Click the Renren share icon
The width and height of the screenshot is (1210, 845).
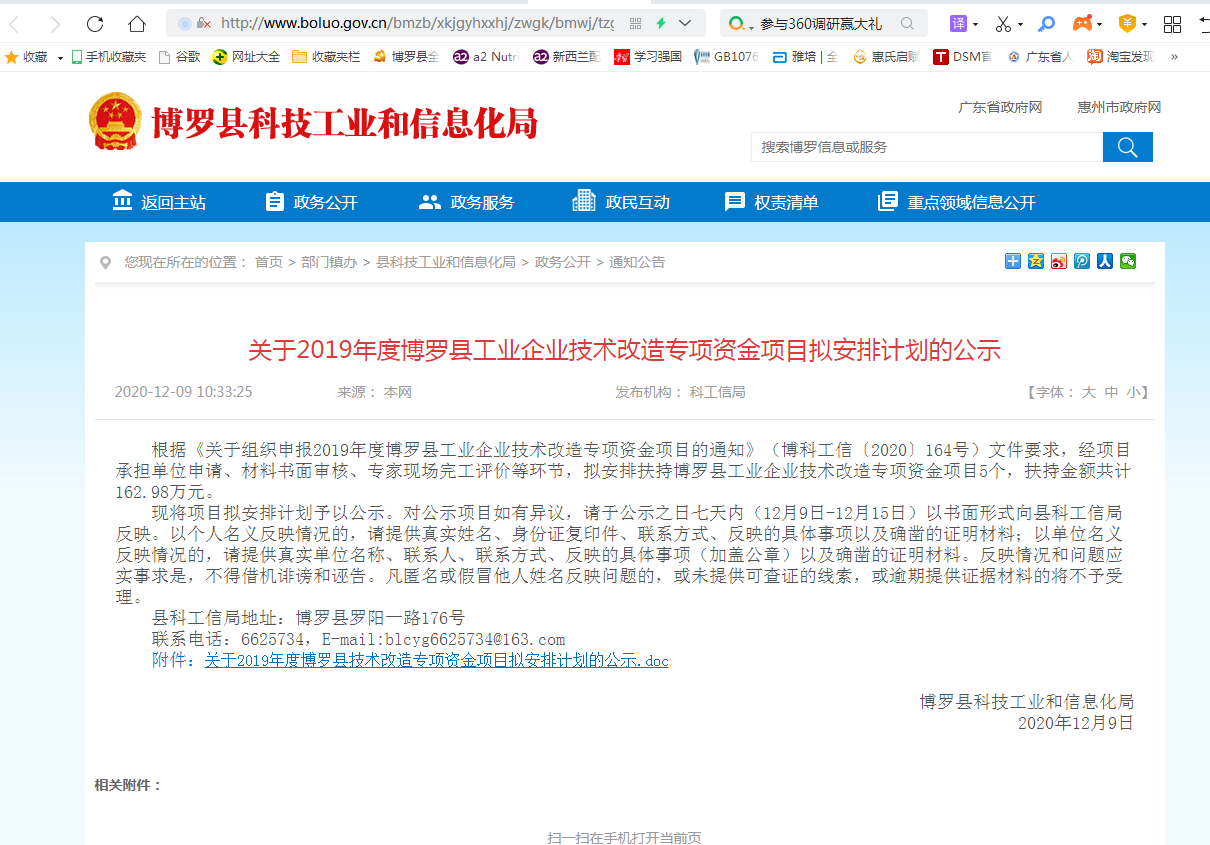(x=1105, y=261)
